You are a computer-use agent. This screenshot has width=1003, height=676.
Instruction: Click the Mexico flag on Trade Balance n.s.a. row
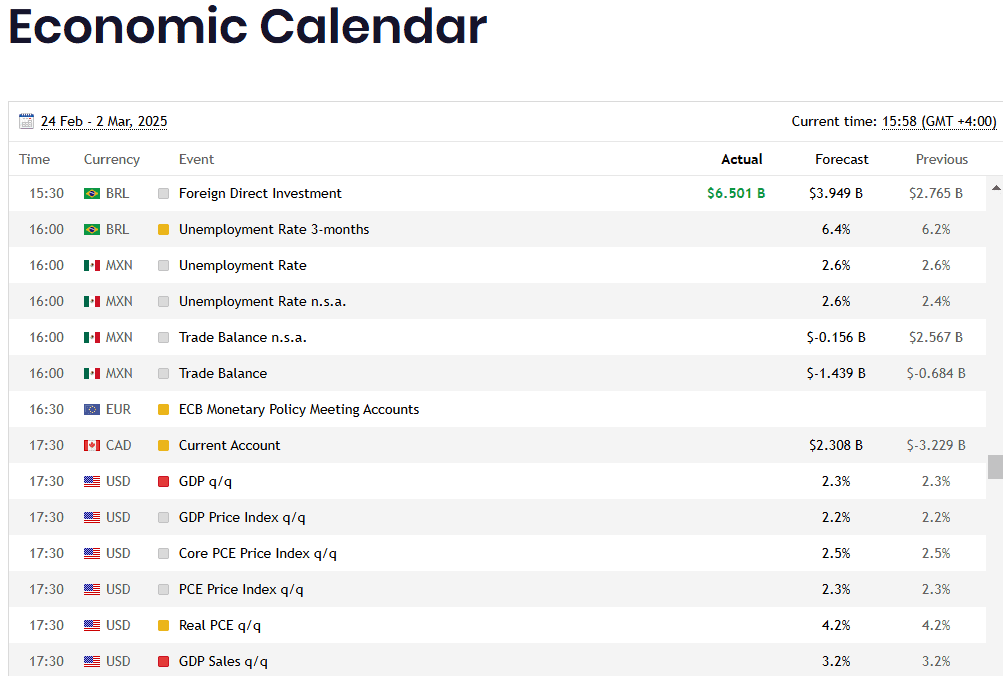(x=92, y=338)
